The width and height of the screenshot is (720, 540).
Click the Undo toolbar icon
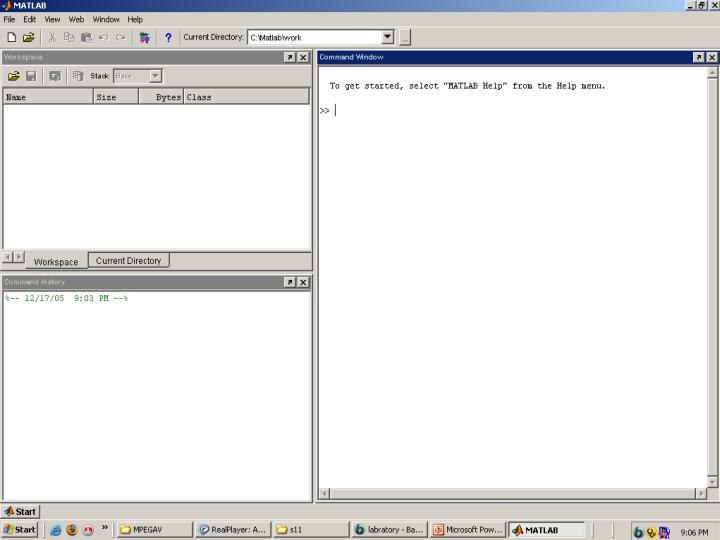pyautogui.click(x=103, y=37)
